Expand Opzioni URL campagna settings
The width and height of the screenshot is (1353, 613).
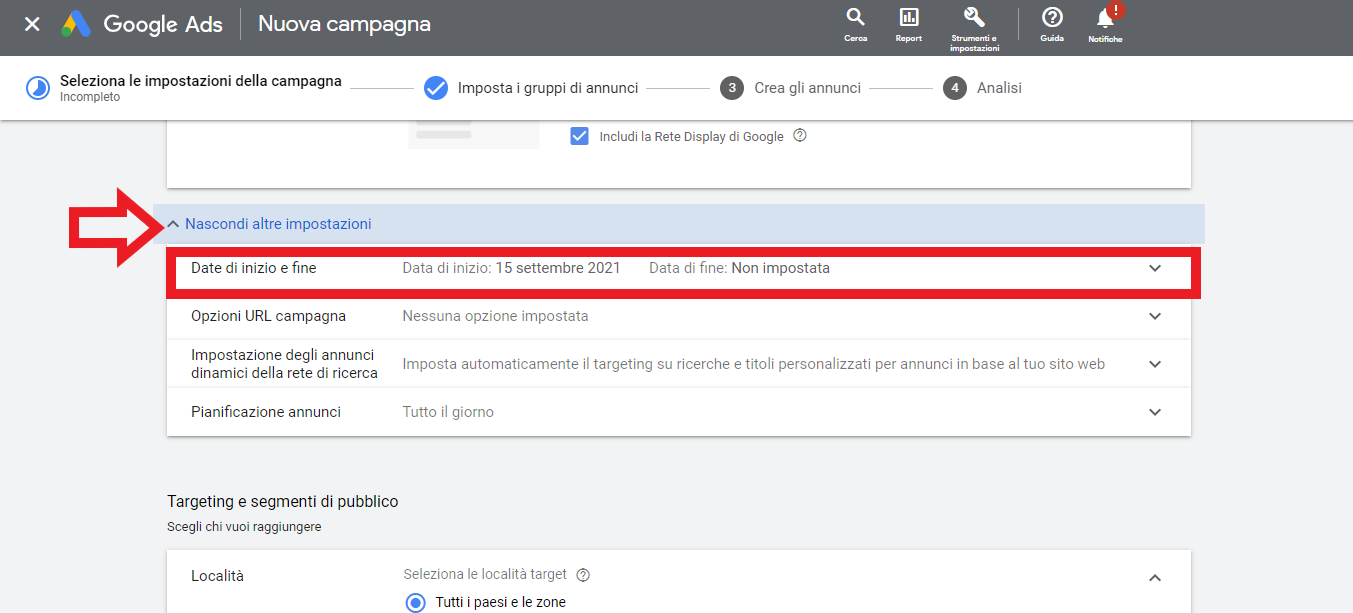[x=1155, y=316]
